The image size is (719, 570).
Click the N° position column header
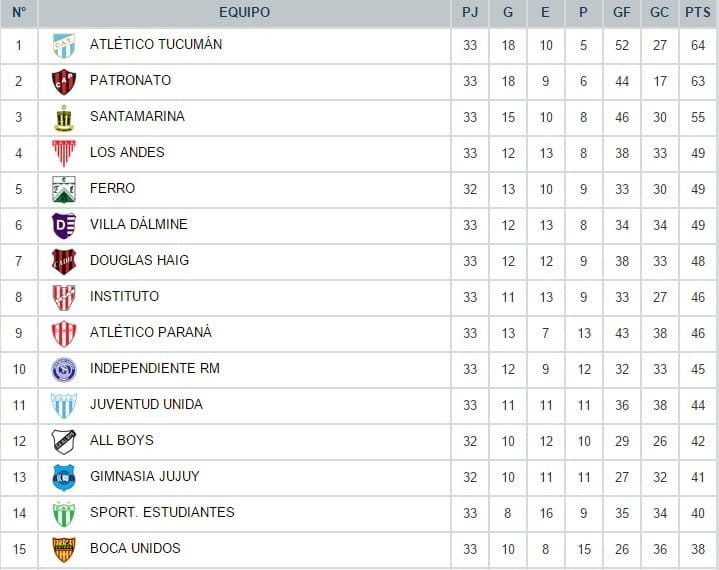tap(19, 13)
